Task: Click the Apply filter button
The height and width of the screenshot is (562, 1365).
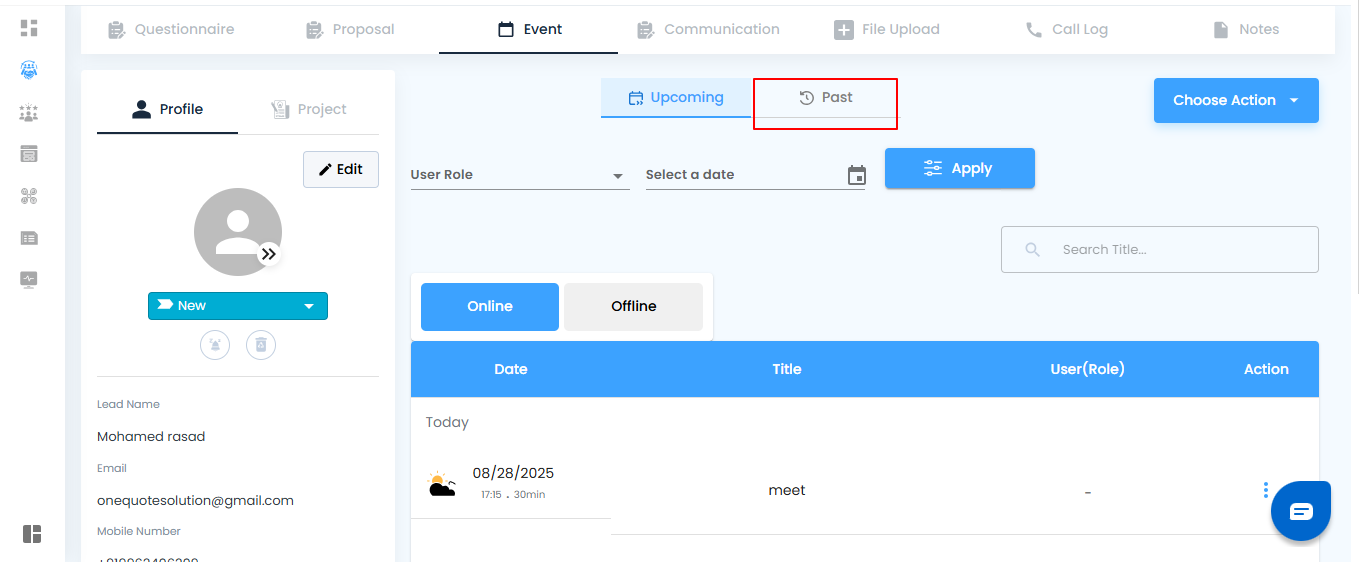Action: pos(959,168)
